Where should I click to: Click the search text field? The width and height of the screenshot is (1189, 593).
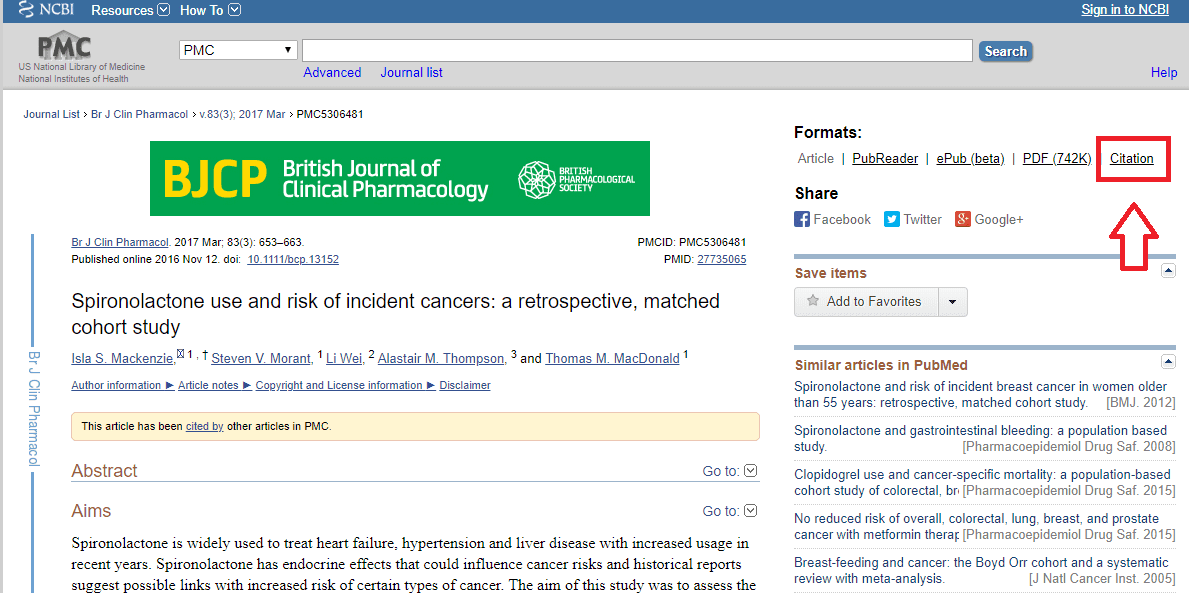637,51
